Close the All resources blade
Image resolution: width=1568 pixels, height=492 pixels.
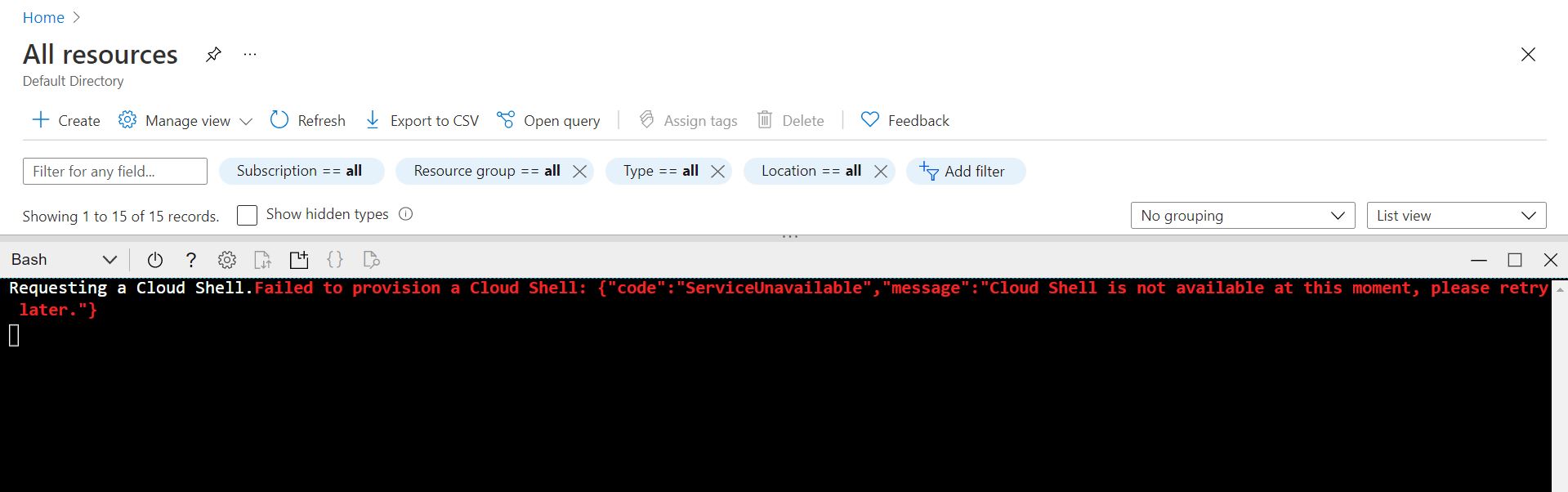pos(1528,55)
